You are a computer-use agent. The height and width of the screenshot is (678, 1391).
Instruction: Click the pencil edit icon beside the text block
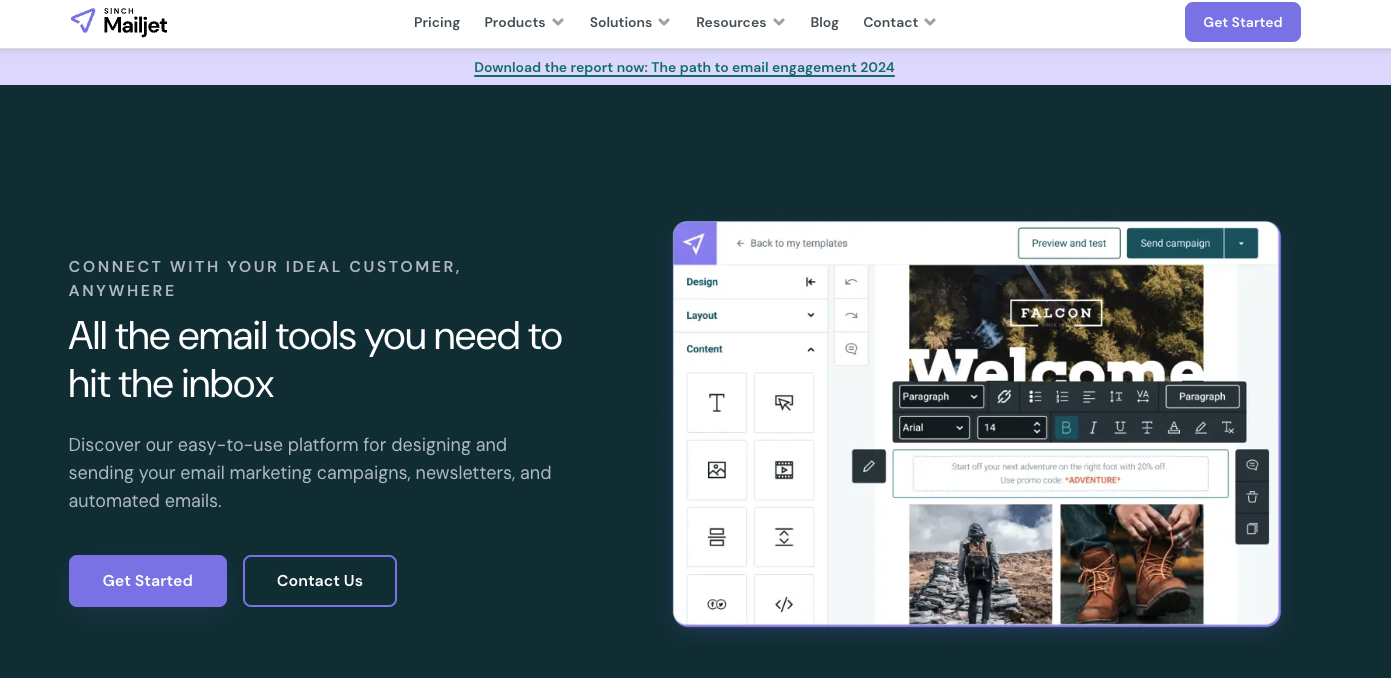(869, 466)
